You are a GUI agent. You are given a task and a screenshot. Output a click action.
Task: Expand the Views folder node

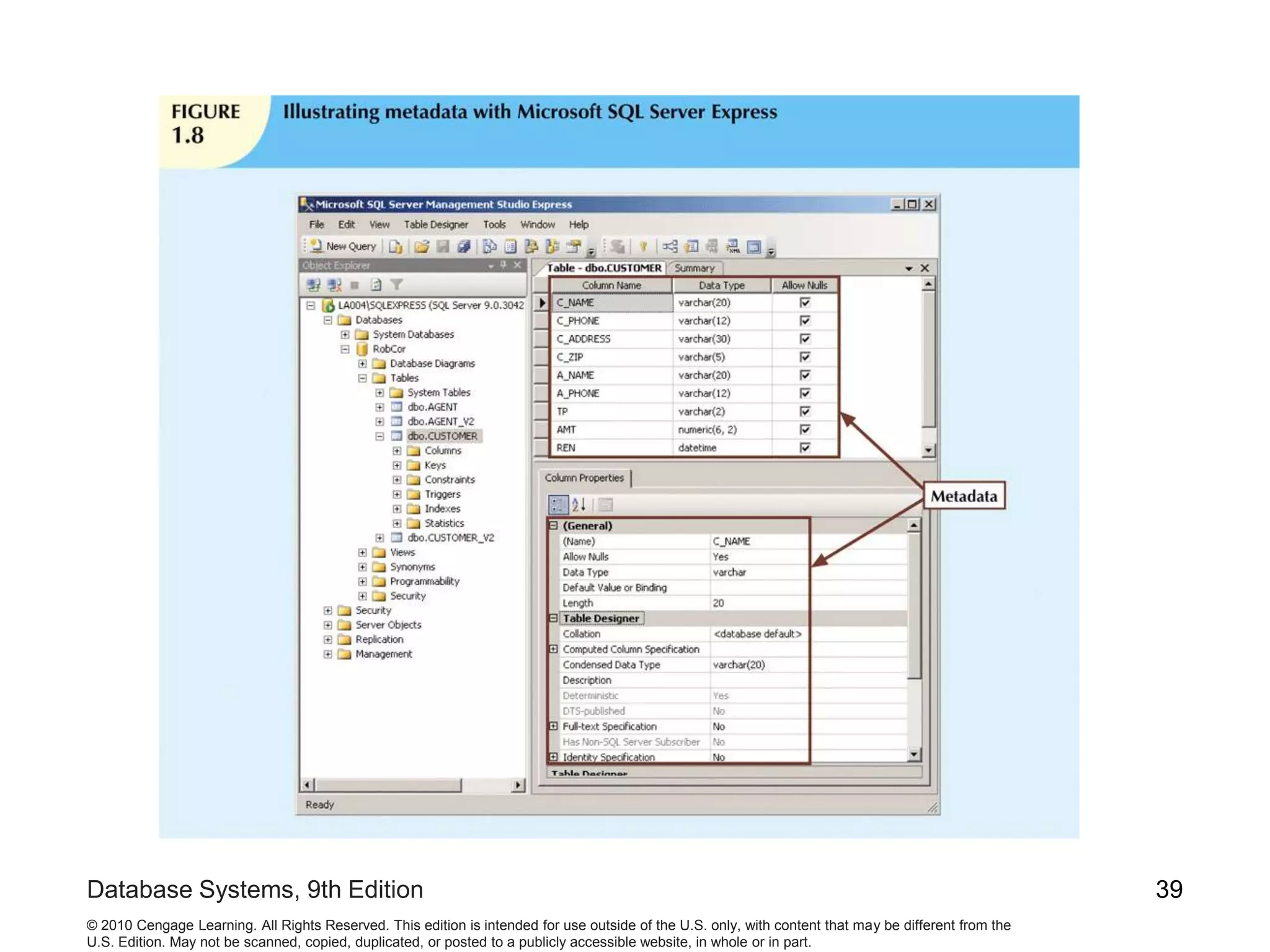(363, 552)
